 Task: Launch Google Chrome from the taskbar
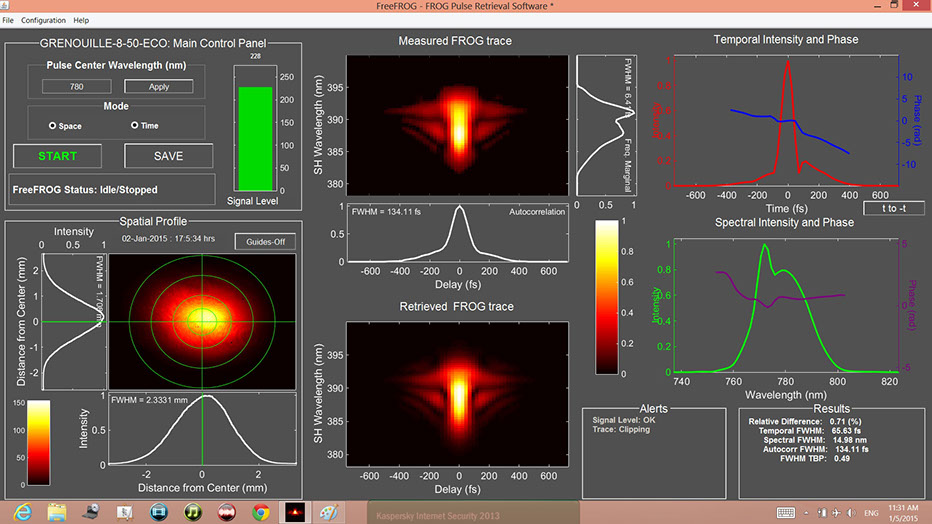click(260, 511)
